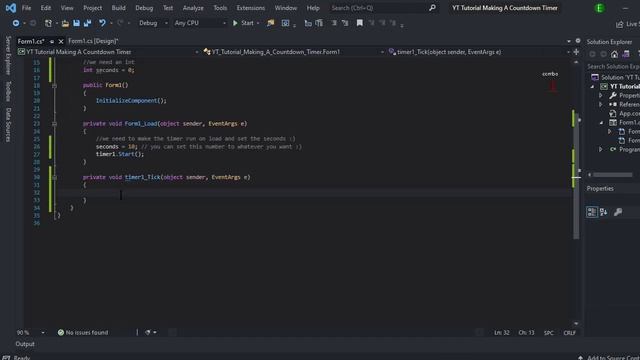
Task: Click the New Project toolbar icon
Action: point(48,23)
